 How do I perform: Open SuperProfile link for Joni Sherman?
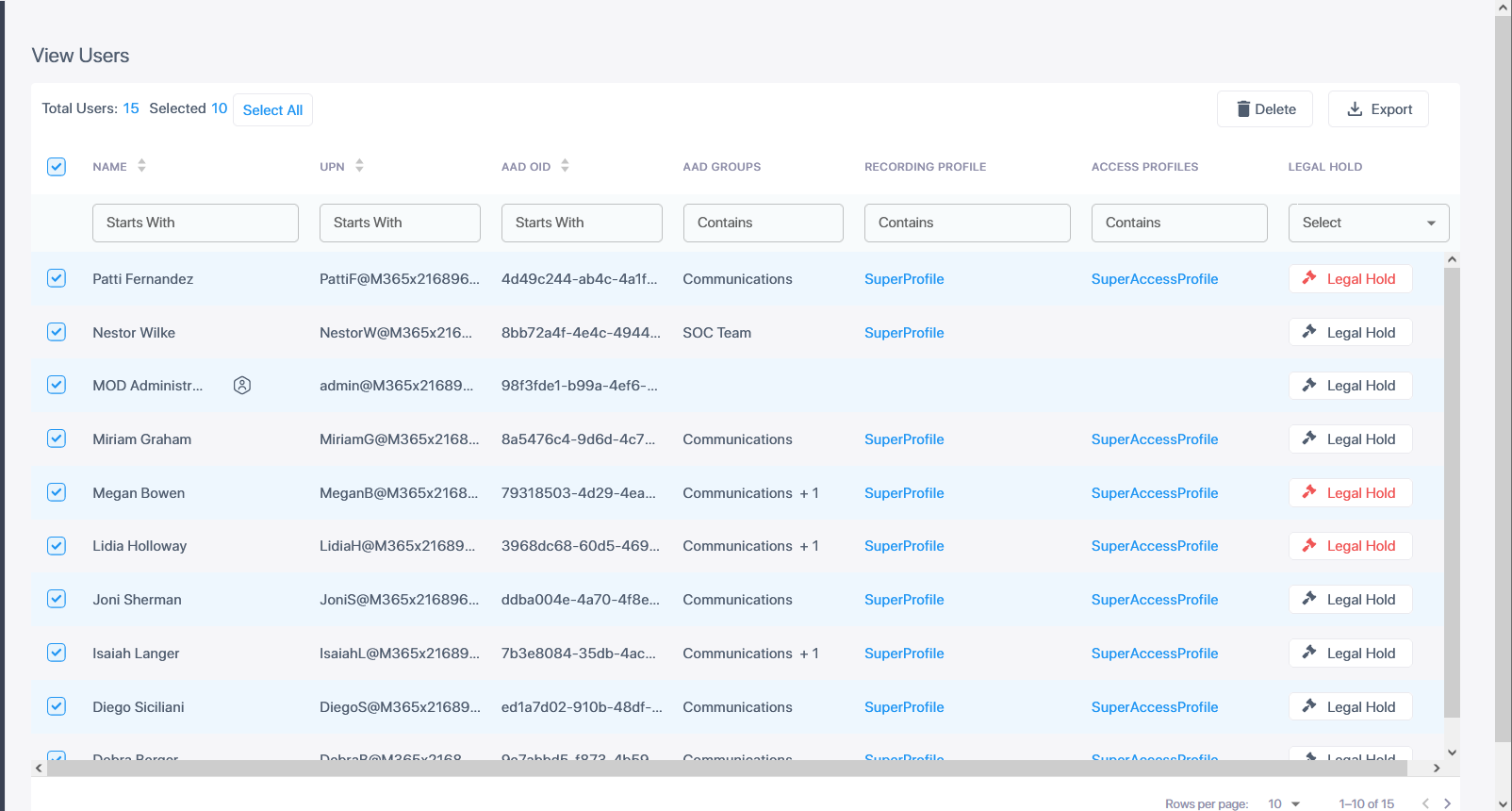904,600
